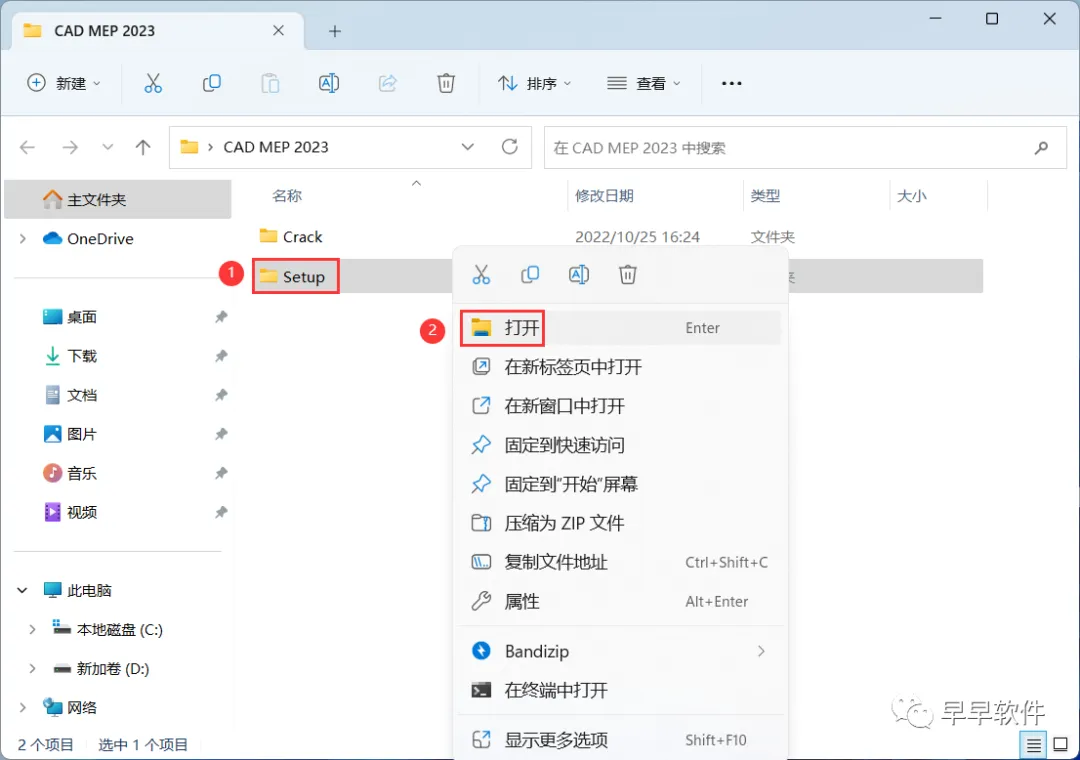
Task: Unpin Desktop (桌面) from quick access
Action: (x=221, y=317)
